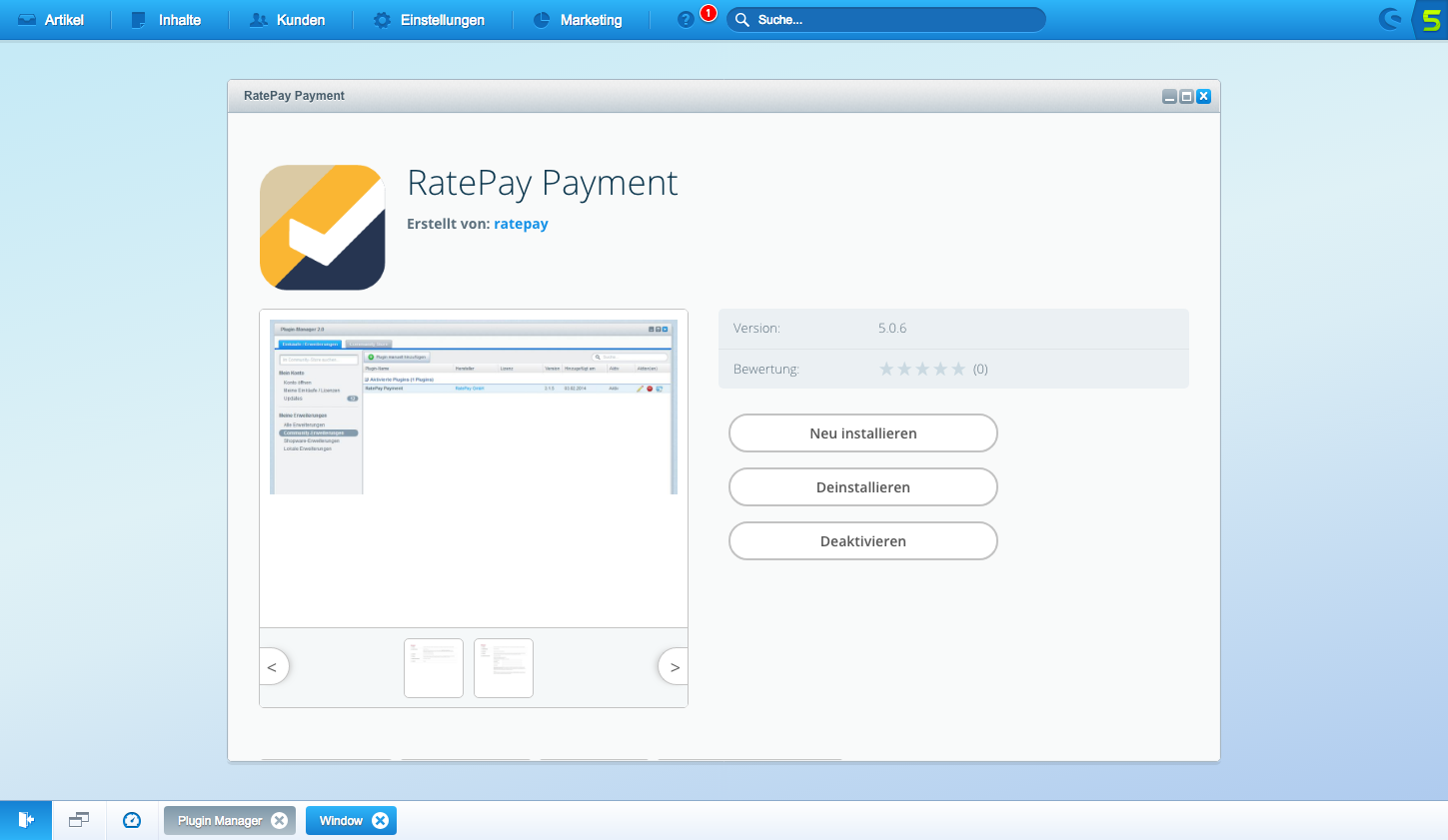
Task: Click the performance gauge icon in taskbar
Action: (x=132, y=820)
